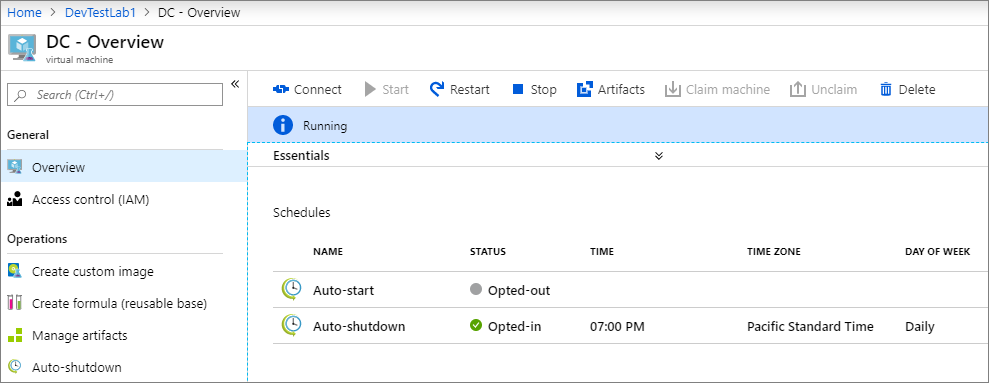989x383 pixels.
Task: Click the Artifacts button label
Action: pos(621,90)
